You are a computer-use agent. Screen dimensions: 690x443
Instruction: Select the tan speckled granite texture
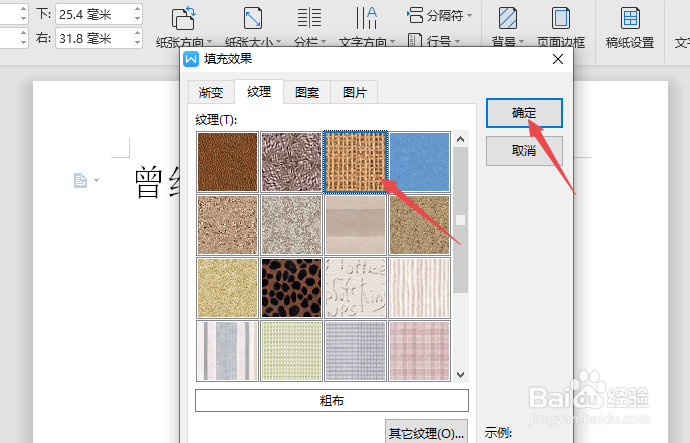pyautogui.click(x=228, y=225)
